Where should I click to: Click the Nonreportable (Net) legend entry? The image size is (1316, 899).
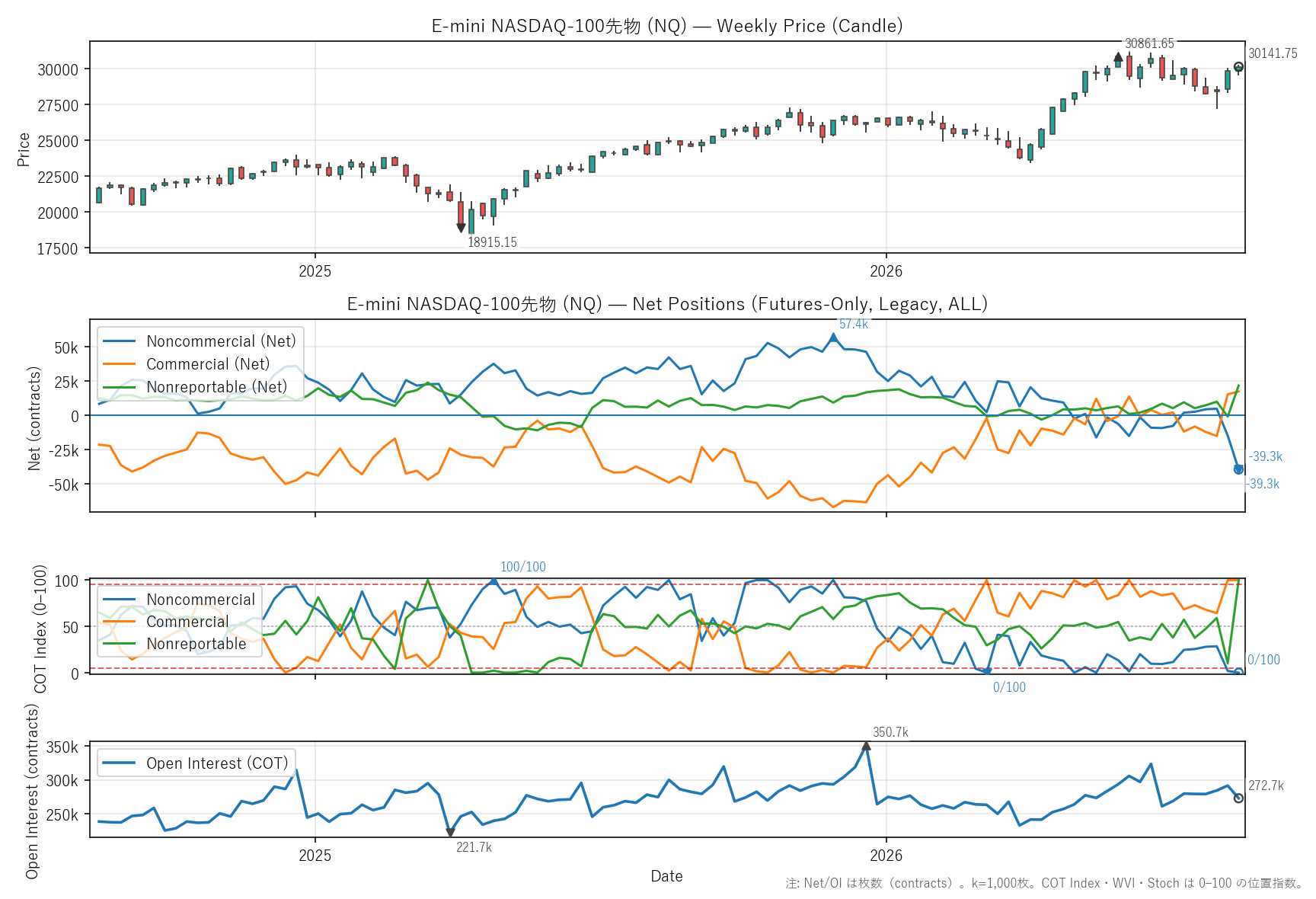pos(217,387)
